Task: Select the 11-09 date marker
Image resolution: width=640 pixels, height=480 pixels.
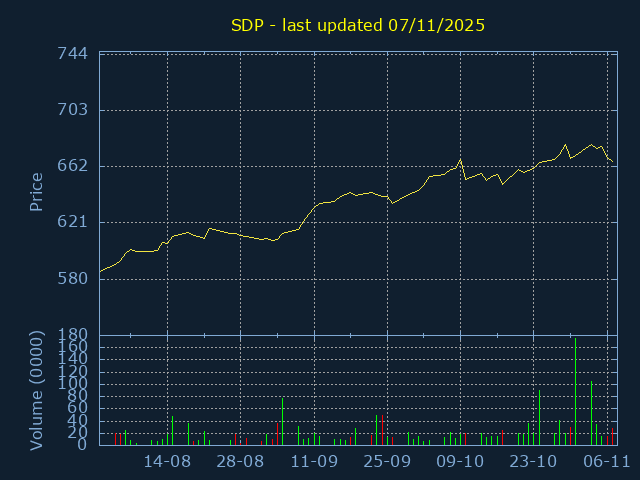Action: point(314,462)
